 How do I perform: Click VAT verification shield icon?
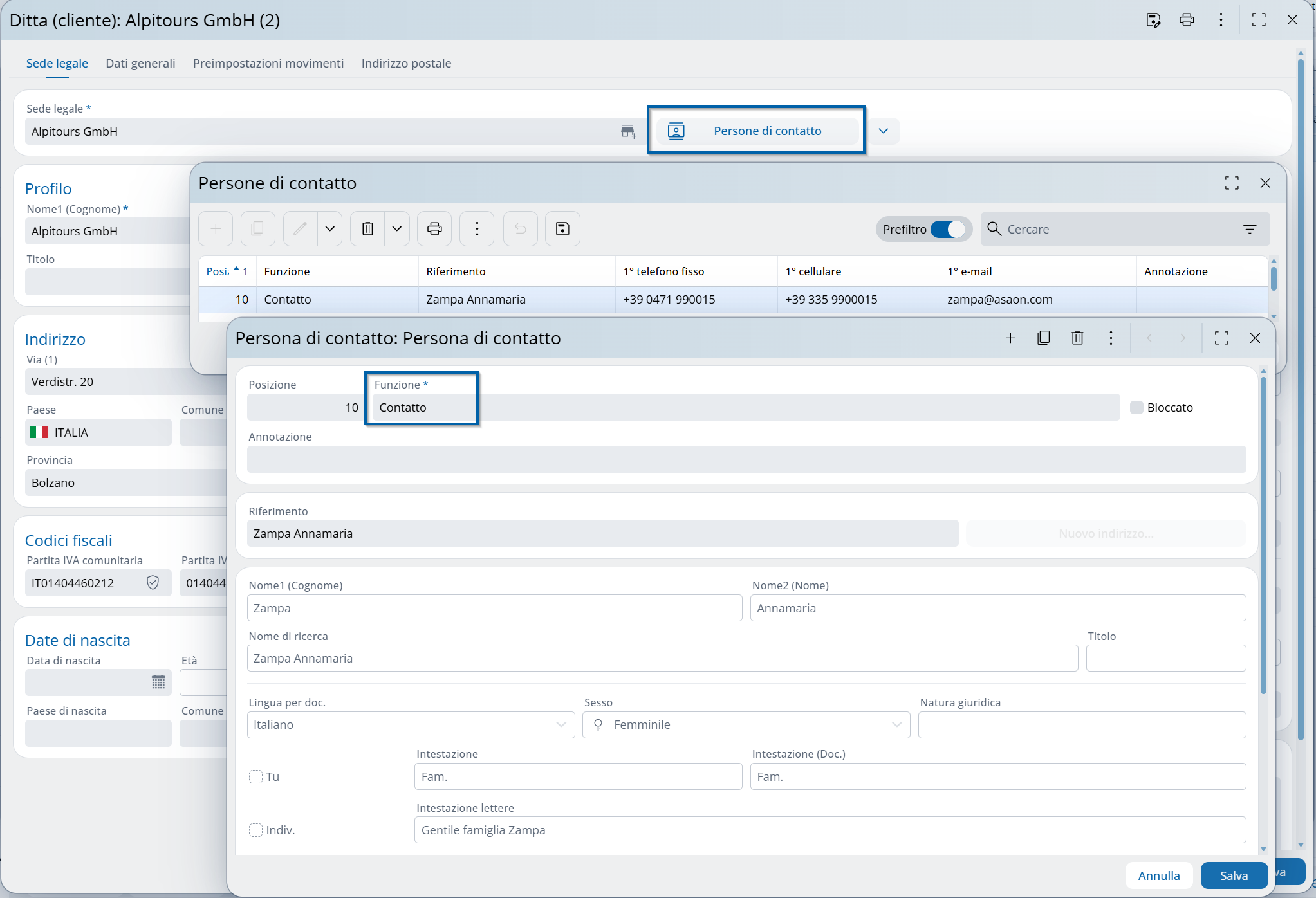click(x=153, y=583)
